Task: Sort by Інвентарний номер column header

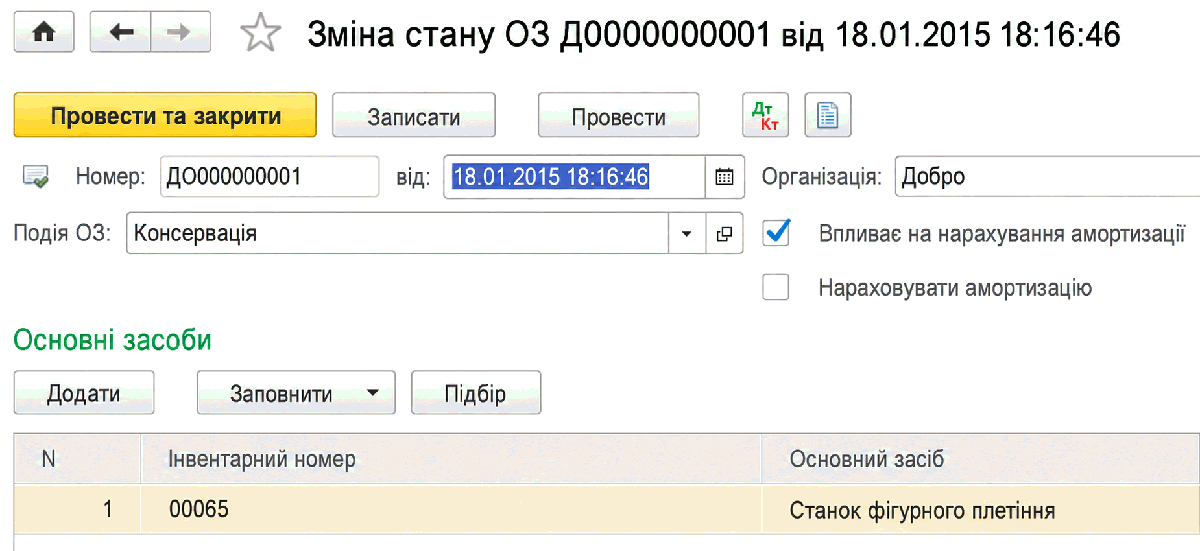Action: coord(451,459)
